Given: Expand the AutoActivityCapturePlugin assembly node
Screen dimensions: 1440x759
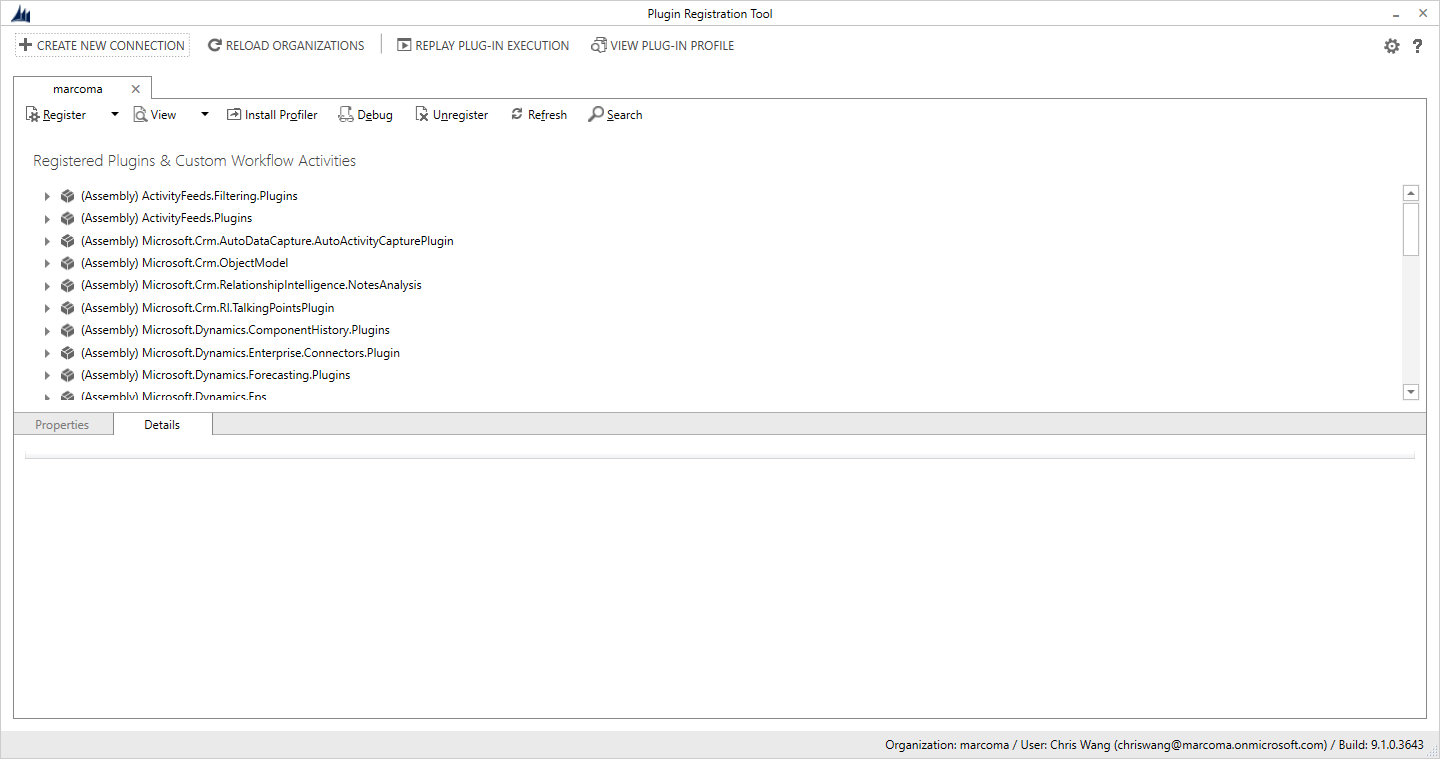Looking at the screenshot, I should click(47, 241).
